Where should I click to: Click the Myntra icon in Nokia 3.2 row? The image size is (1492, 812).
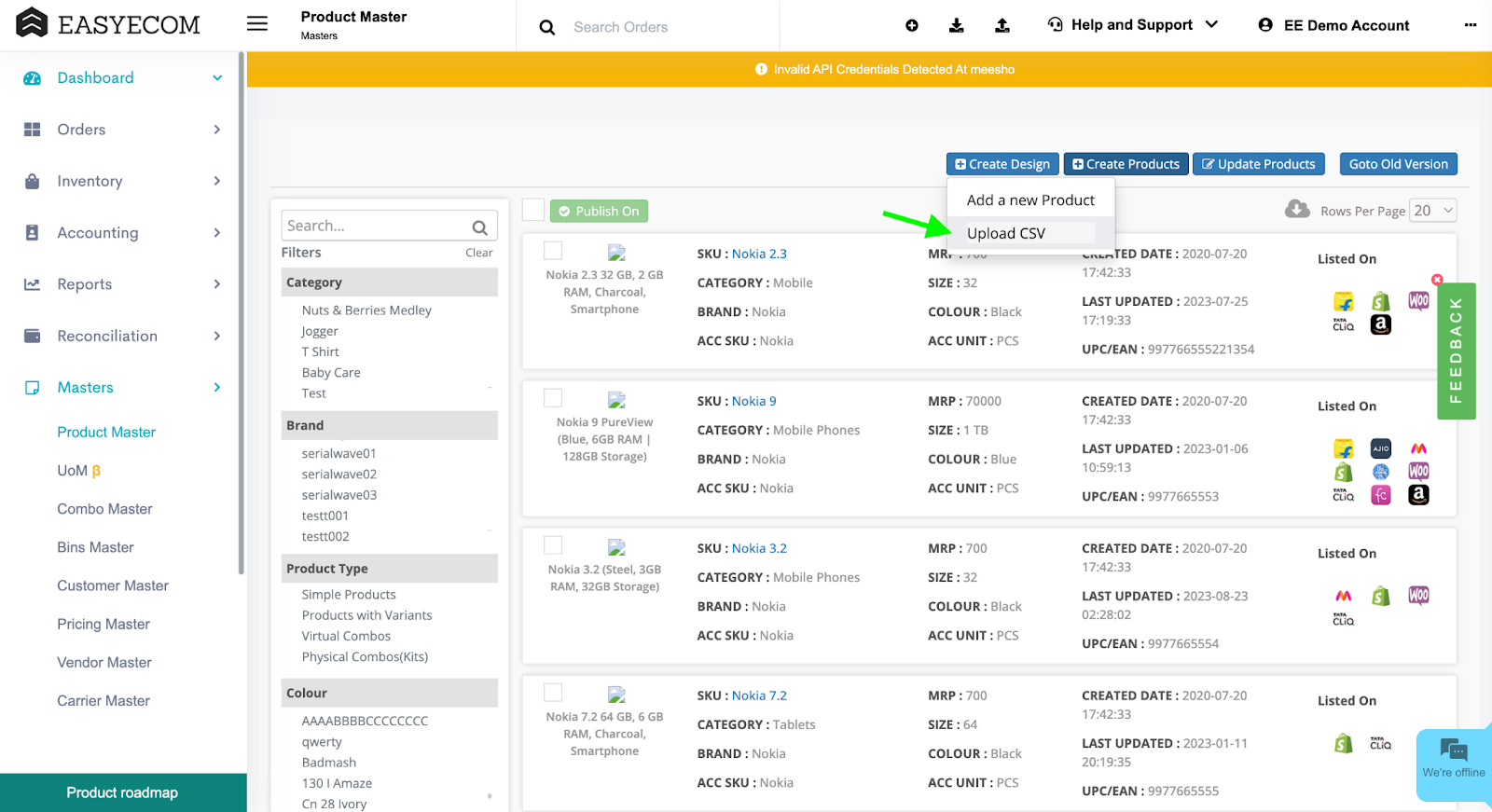[1344, 596]
